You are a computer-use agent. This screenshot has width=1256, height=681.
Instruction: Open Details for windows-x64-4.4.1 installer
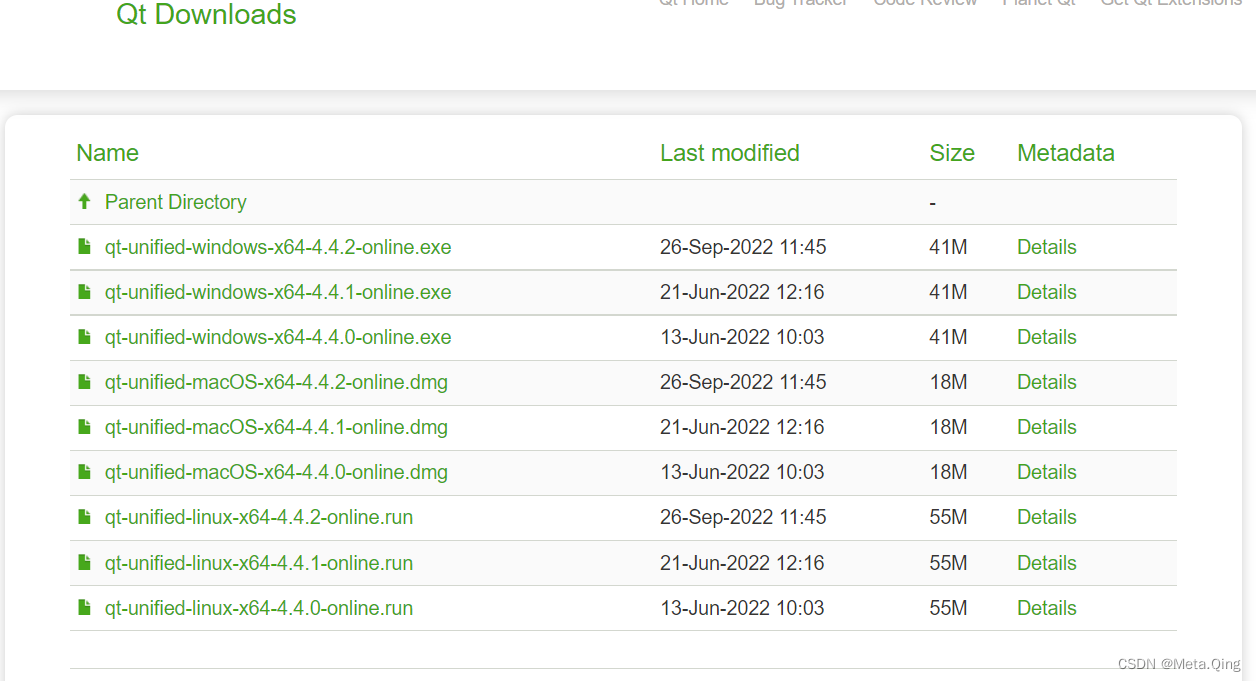click(1047, 292)
